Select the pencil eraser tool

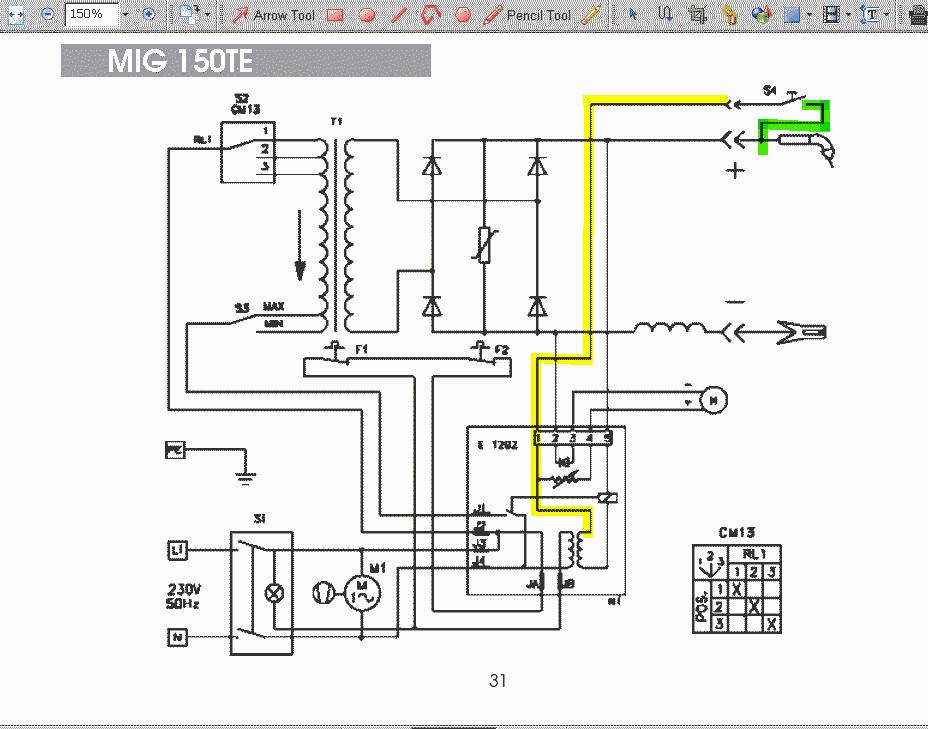[x=591, y=15]
